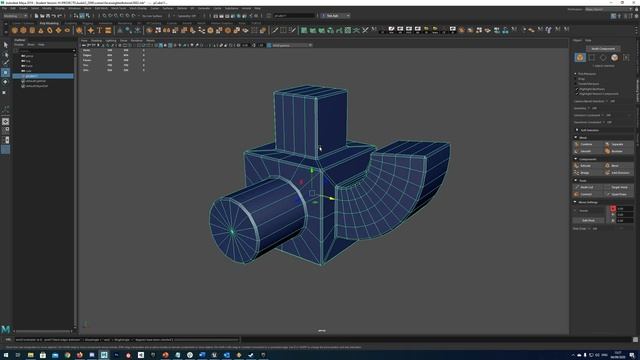Collapse the Mesh section in Modeling Toolkit
Screen dimensions: 640x360
click(x=576, y=138)
